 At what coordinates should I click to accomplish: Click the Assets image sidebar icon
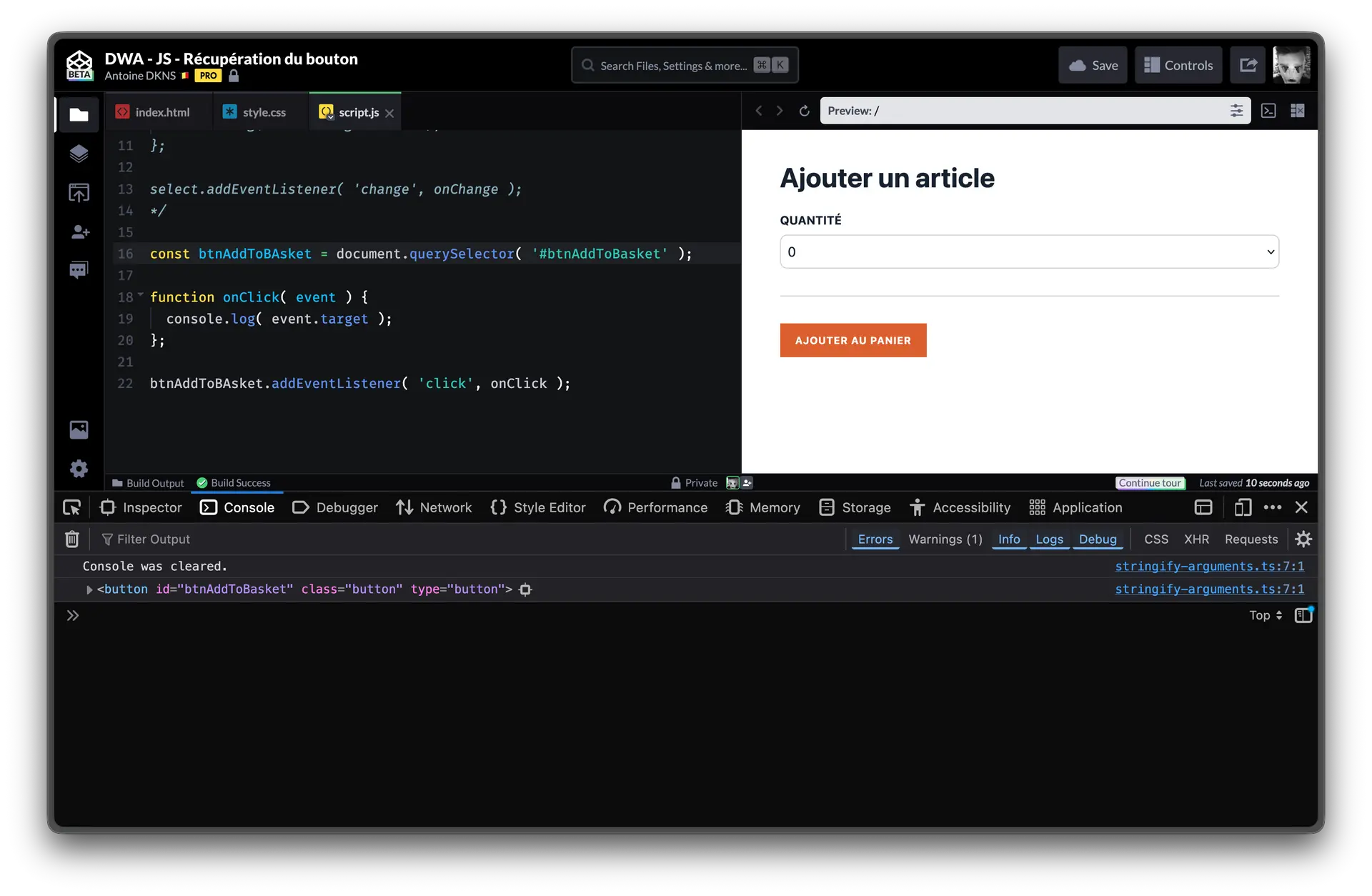tap(79, 429)
